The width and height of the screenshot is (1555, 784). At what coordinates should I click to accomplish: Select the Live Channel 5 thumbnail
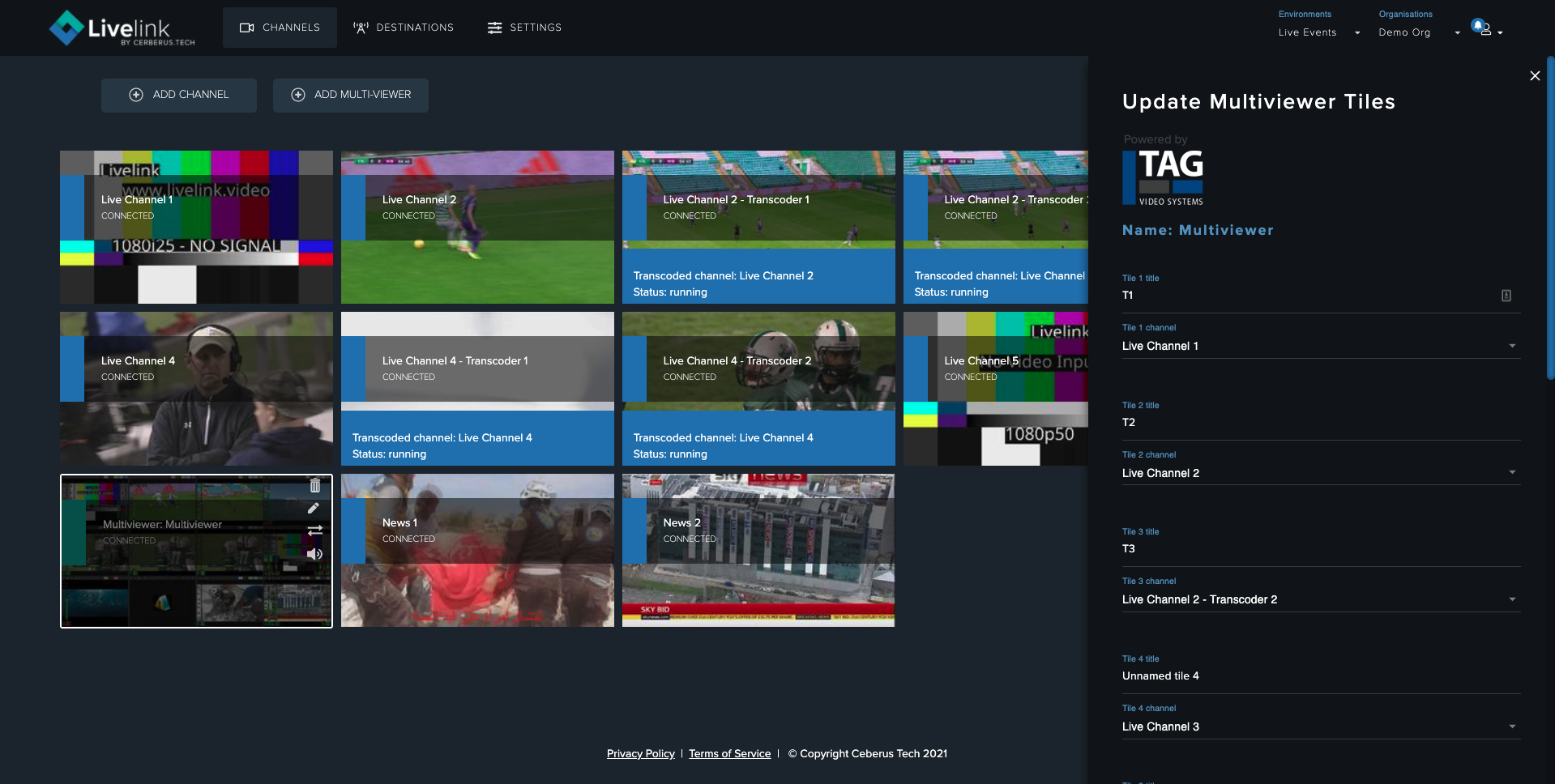click(x=996, y=389)
